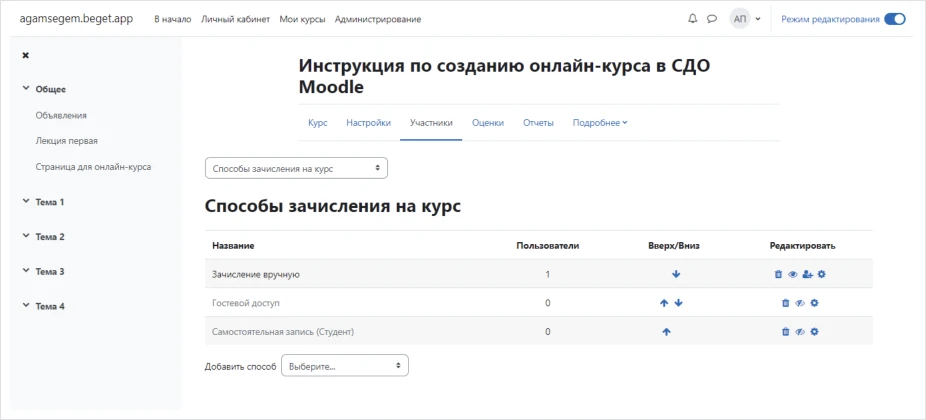
Task: Switch to the Оценки tab
Action: pyautogui.click(x=488, y=123)
